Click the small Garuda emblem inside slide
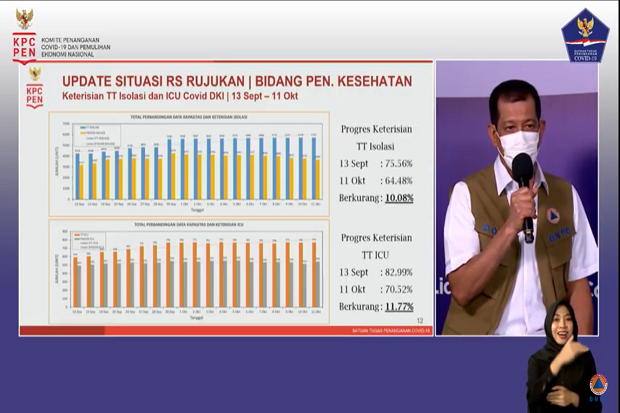620x413 pixels. (x=35, y=74)
